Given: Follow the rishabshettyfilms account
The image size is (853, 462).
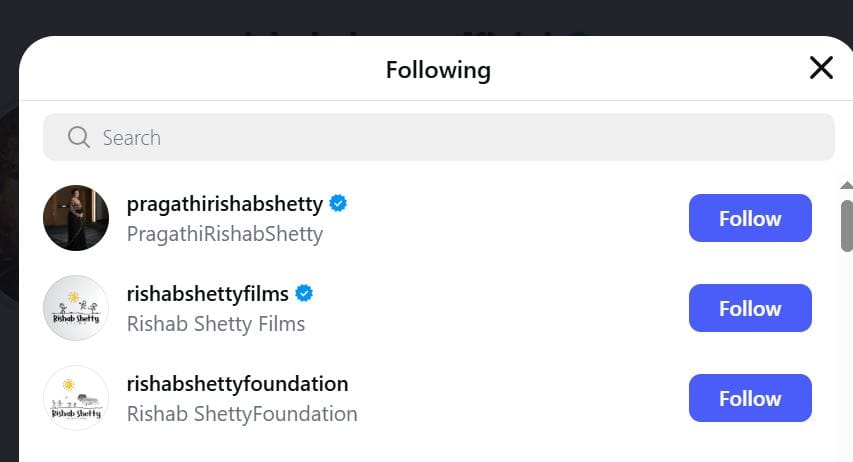Looking at the screenshot, I should pos(750,308).
